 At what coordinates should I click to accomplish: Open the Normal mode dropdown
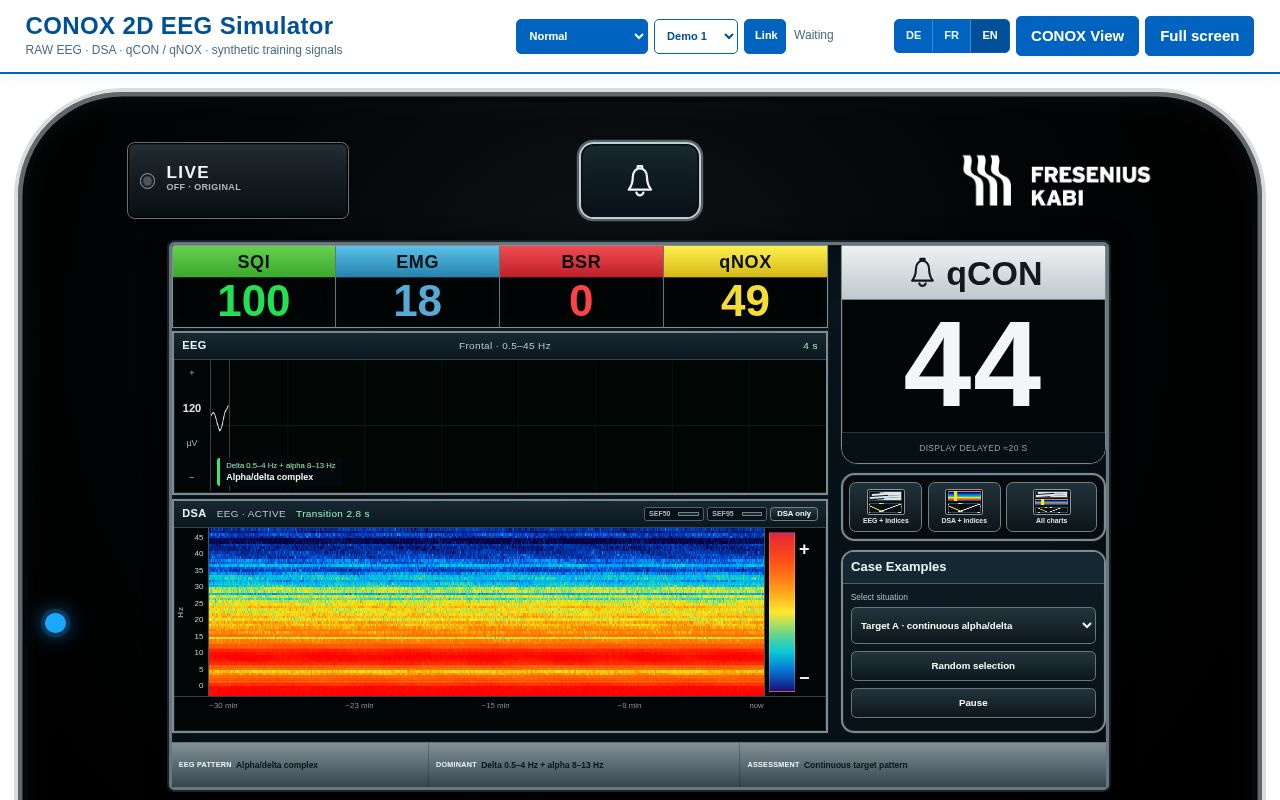[x=582, y=36]
